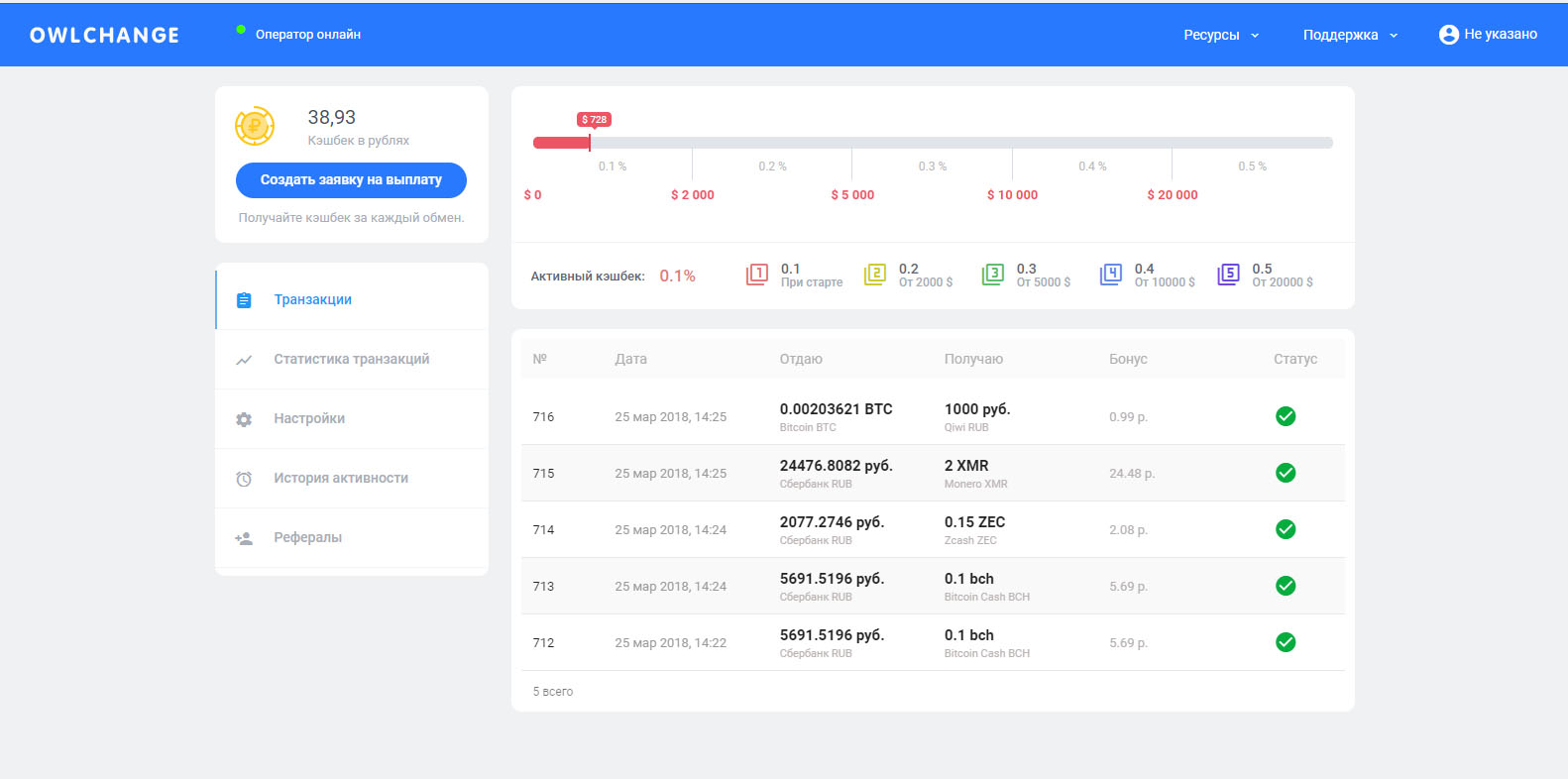Select the level 2 cashback tier icon

(874, 275)
